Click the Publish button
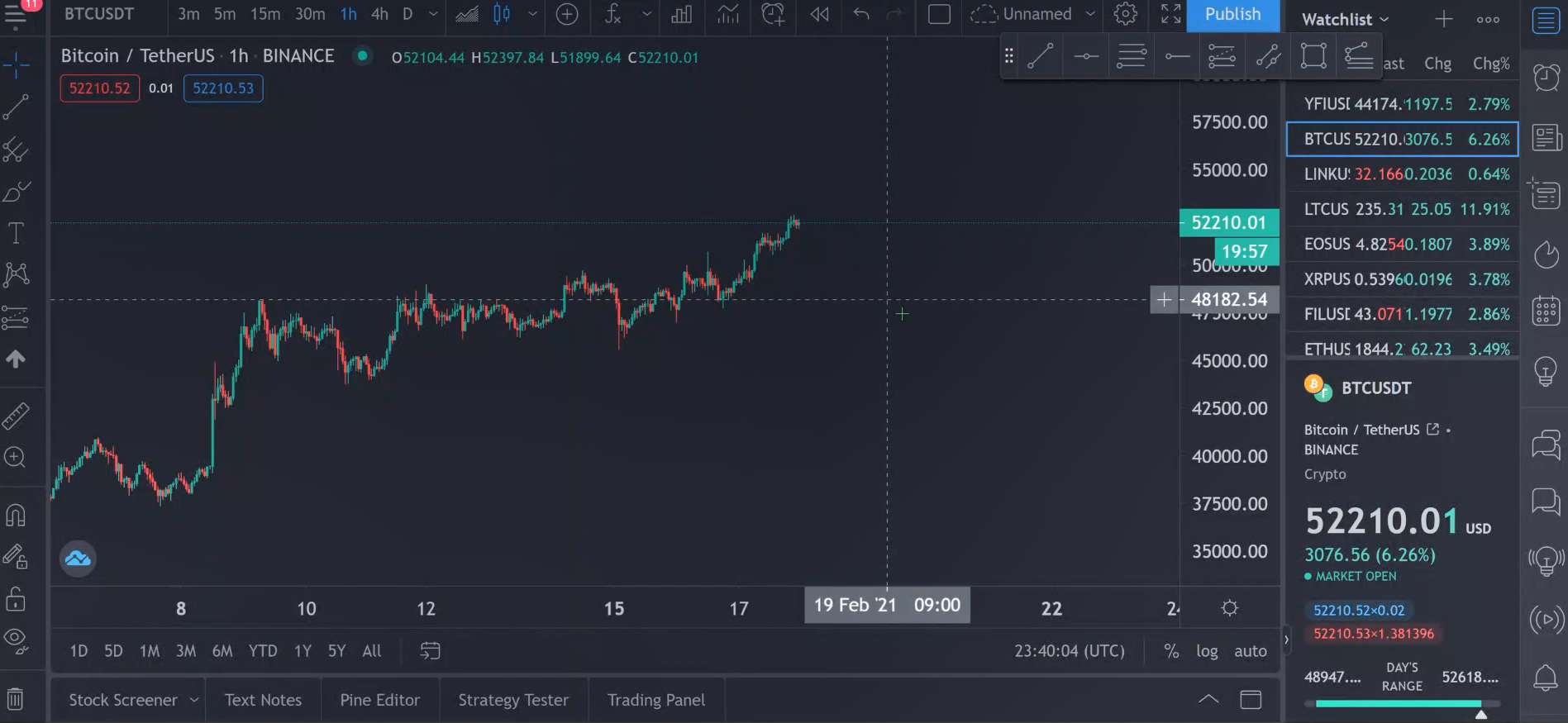Viewport: 1568px width, 723px height. coord(1232,14)
